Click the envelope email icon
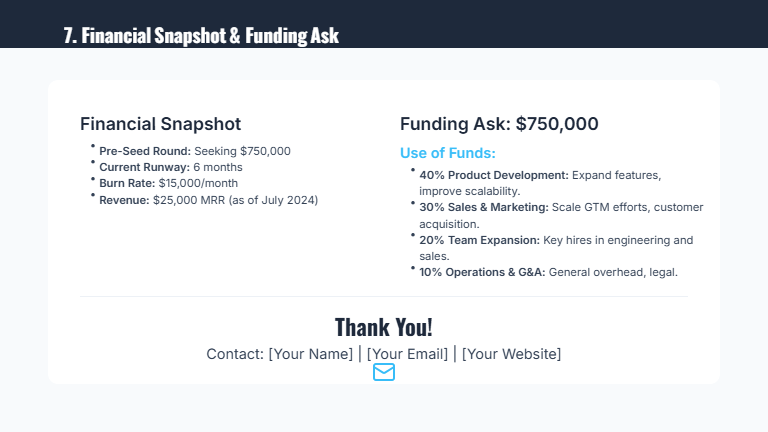Viewport: 768px width, 432px height. click(x=384, y=372)
